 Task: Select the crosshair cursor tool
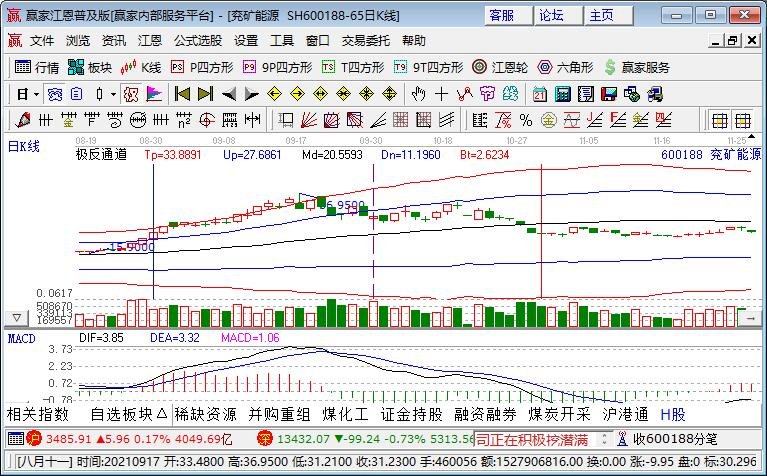click(441, 94)
